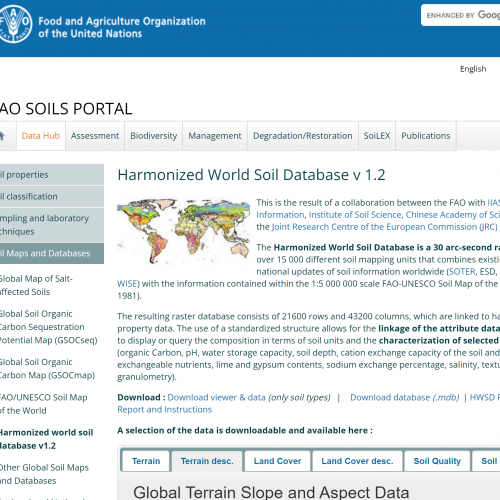This screenshot has width=500, height=500.
Task: Click the FAO SOILS PORTAL heading
Action: pos(66,109)
